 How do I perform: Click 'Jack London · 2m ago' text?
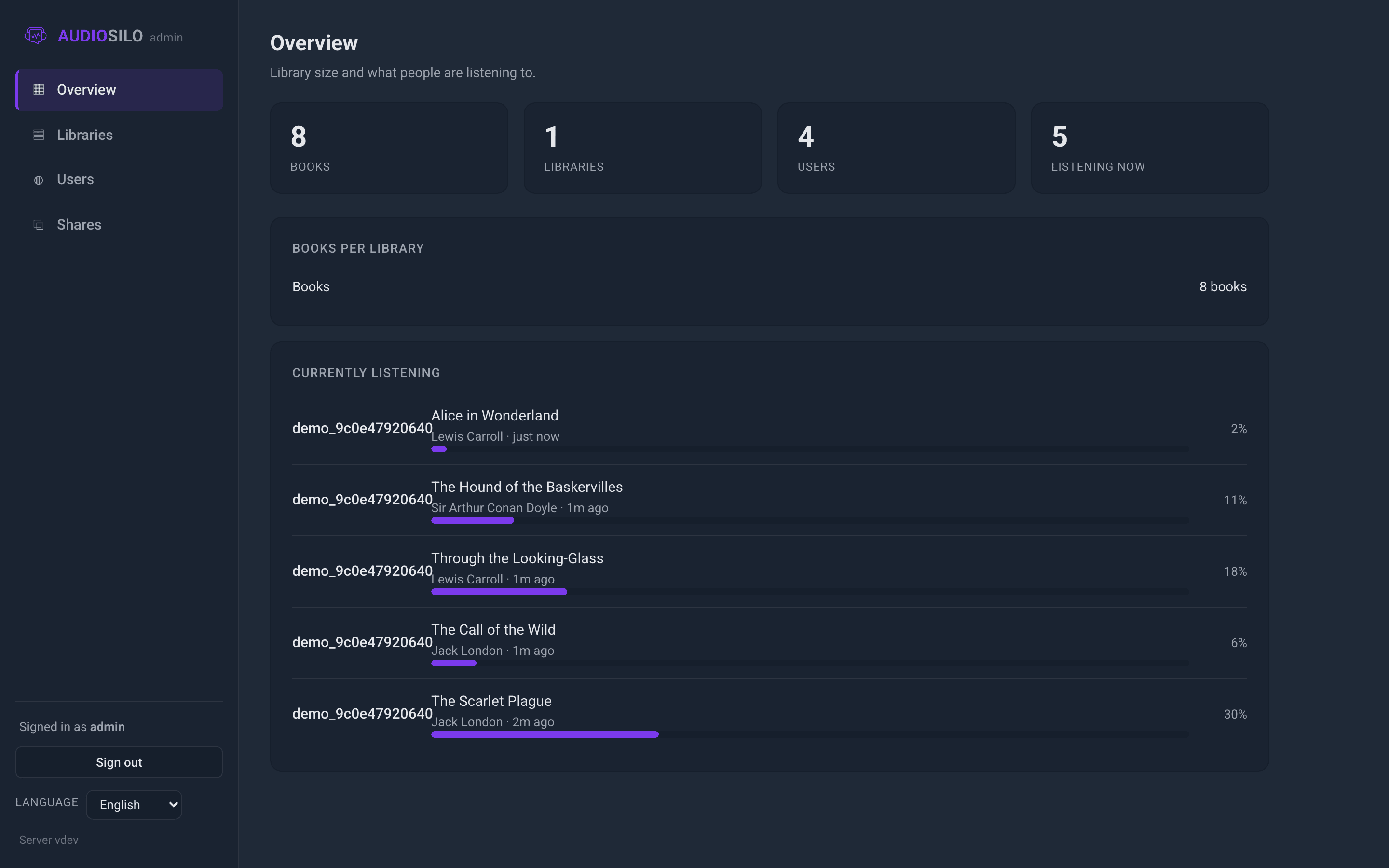[x=492, y=722]
